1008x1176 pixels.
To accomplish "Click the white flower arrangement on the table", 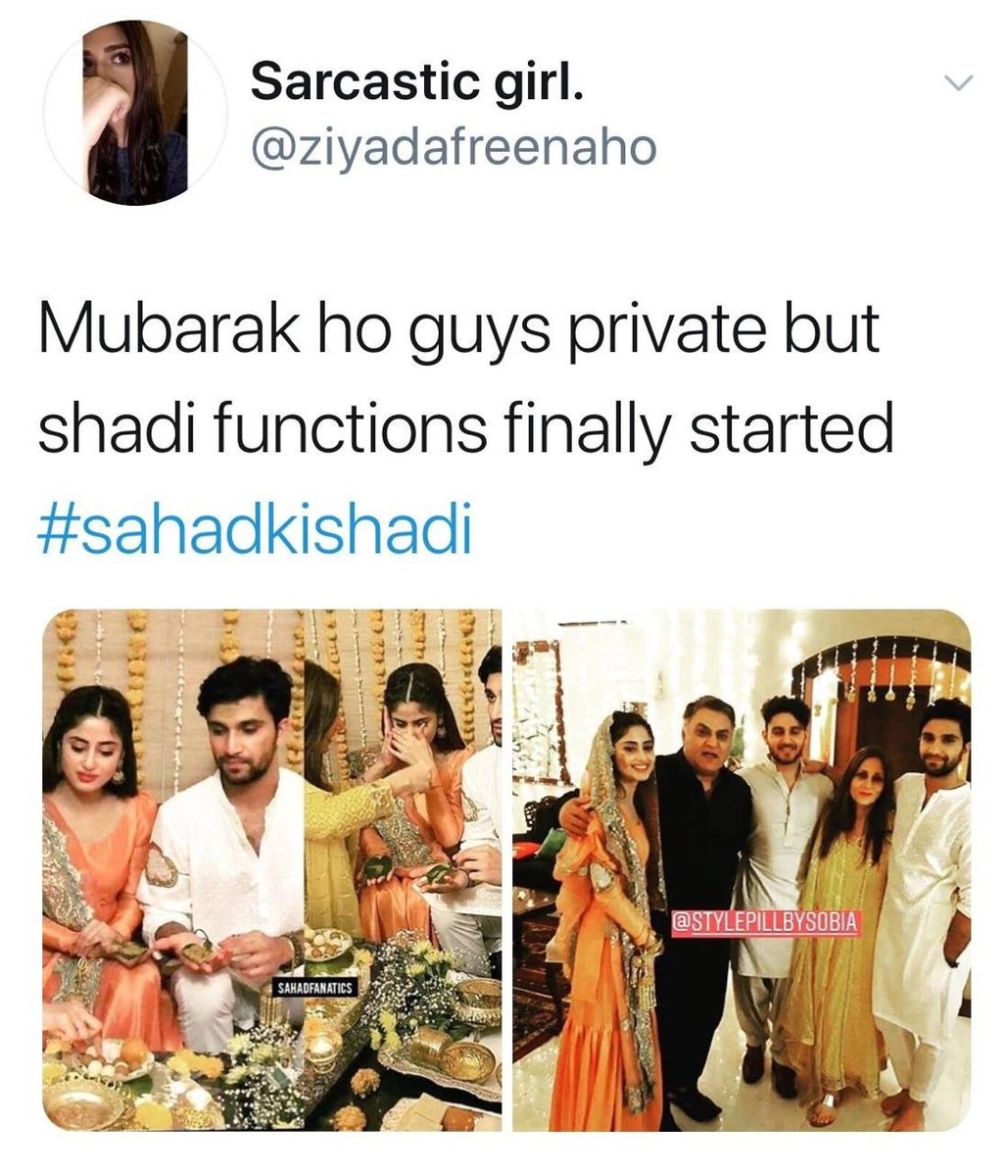I will pos(411,990).
